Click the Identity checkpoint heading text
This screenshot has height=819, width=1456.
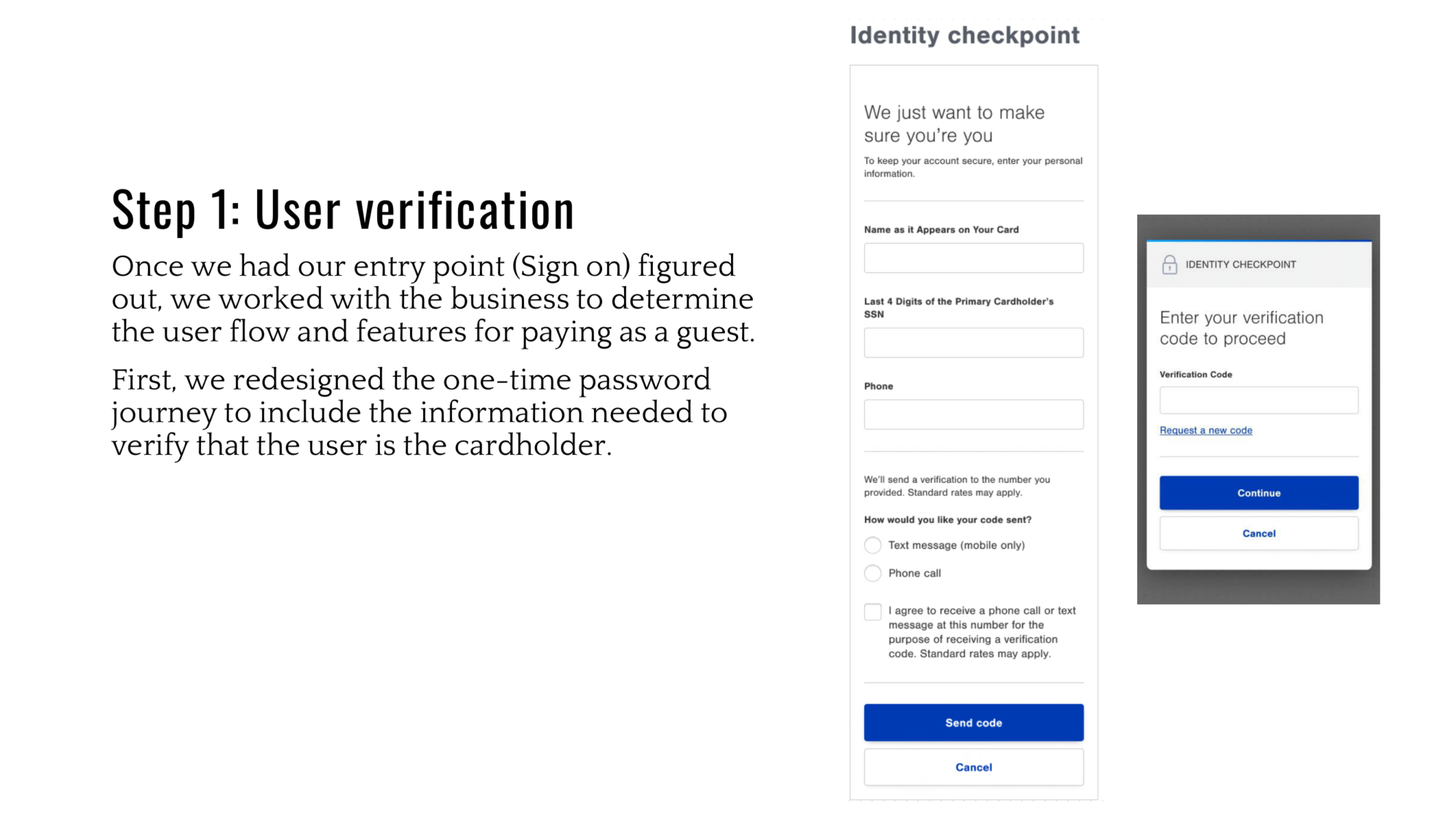pyautogui.click(x=965, y=35)
